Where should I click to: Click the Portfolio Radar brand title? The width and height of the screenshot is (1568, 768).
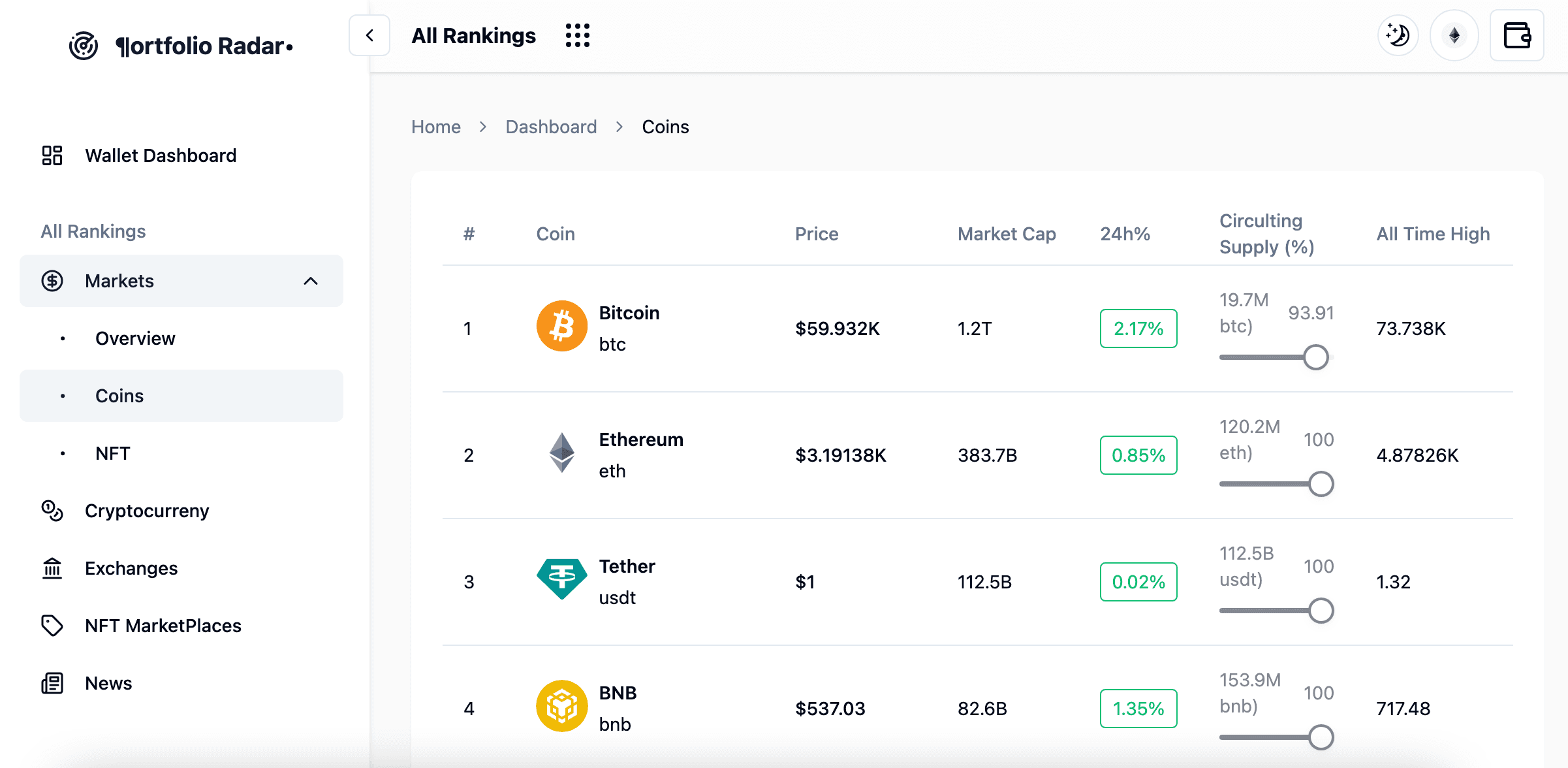click(x=204, y=46)
